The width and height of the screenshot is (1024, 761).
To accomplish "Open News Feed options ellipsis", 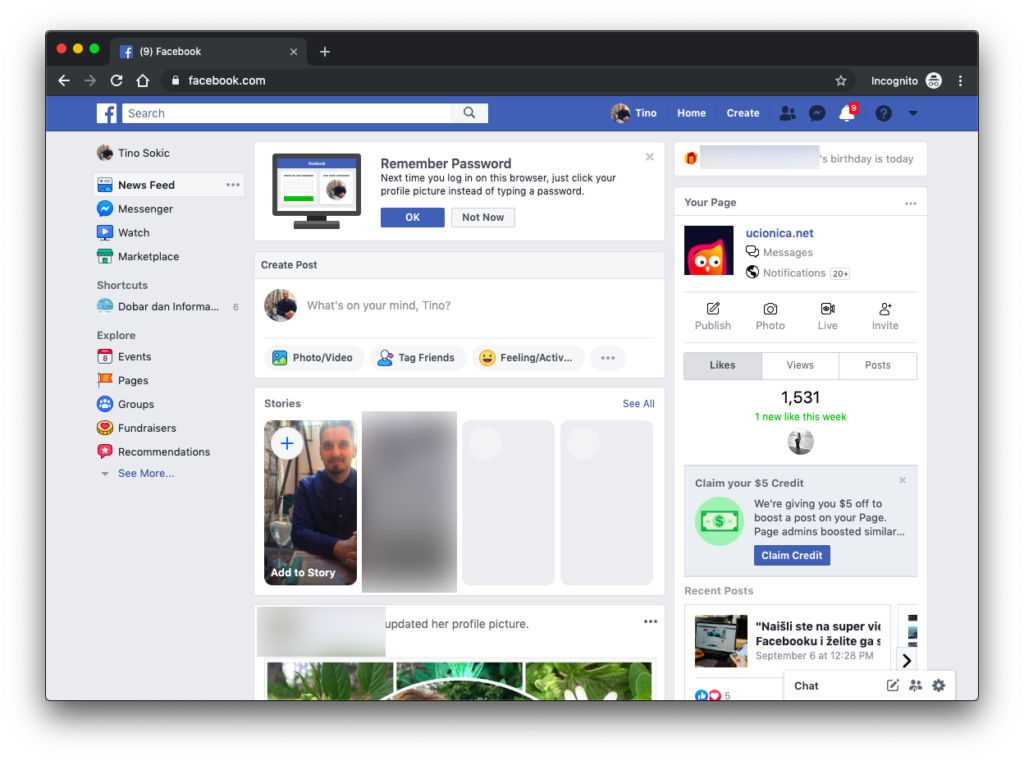I will [x=233, y=185].
